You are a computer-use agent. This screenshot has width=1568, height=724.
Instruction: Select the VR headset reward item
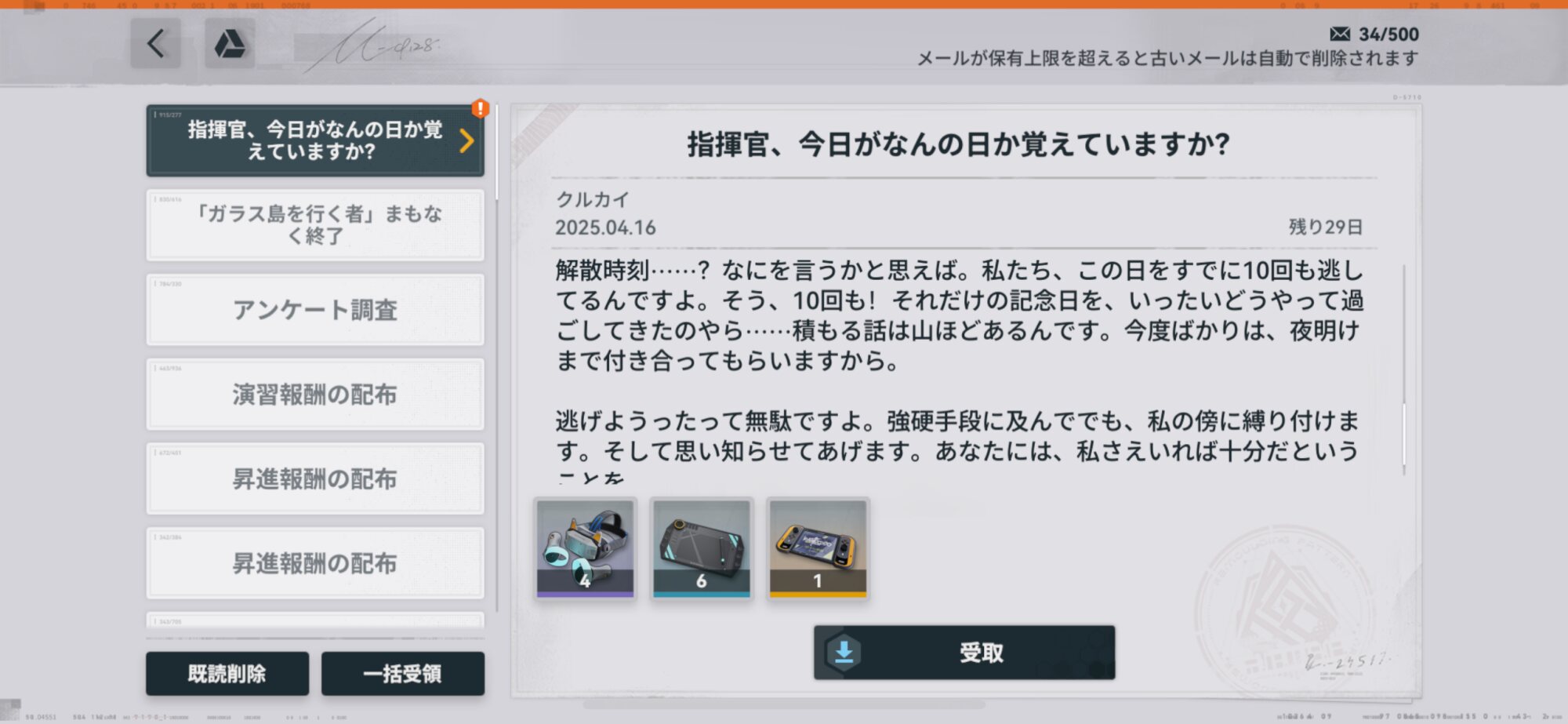pyautogui.click(x=585, y=549)
